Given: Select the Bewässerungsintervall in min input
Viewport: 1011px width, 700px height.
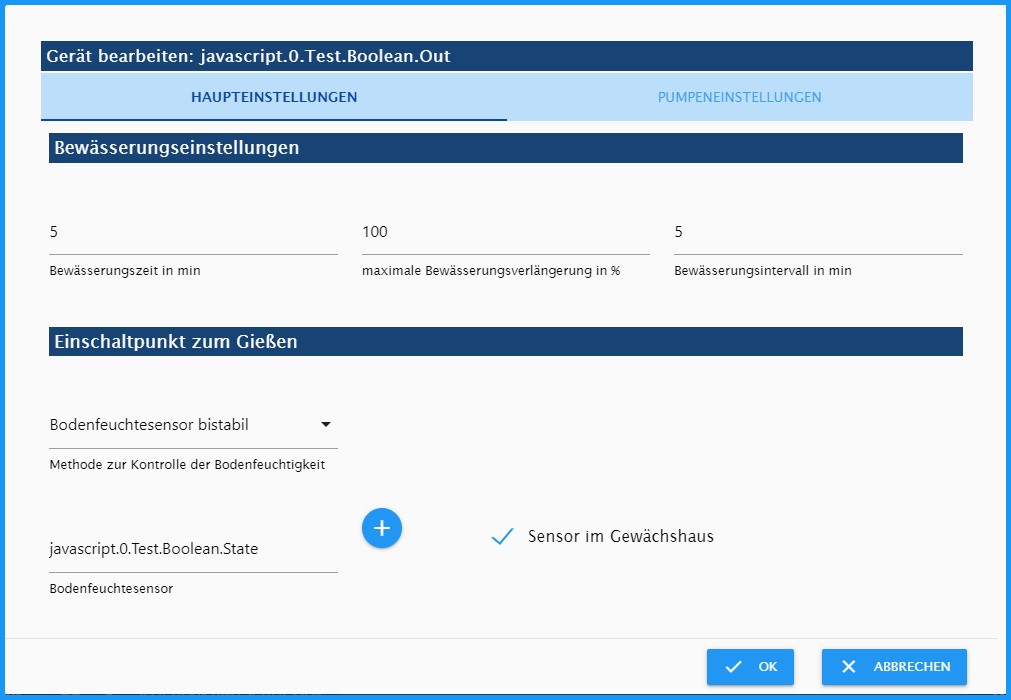Looking at the screenshot, I should [x=818, y=232].
